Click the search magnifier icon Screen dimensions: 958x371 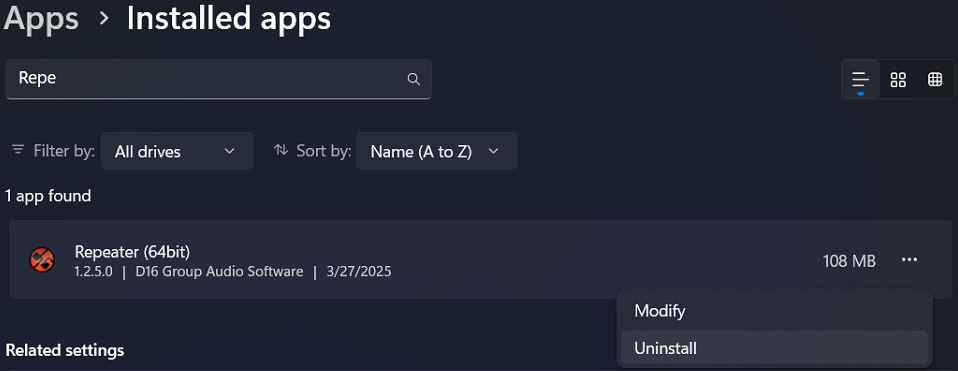(x=414, y=79)
